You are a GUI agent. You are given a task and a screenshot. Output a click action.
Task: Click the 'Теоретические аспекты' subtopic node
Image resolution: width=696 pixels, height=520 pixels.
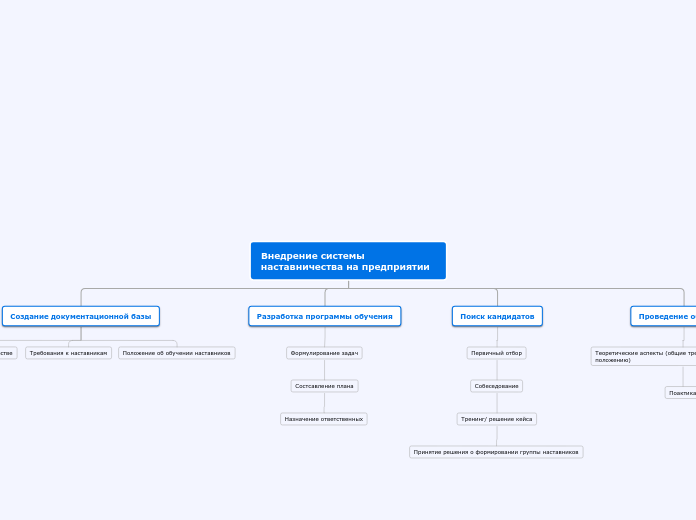coord(644,356)
